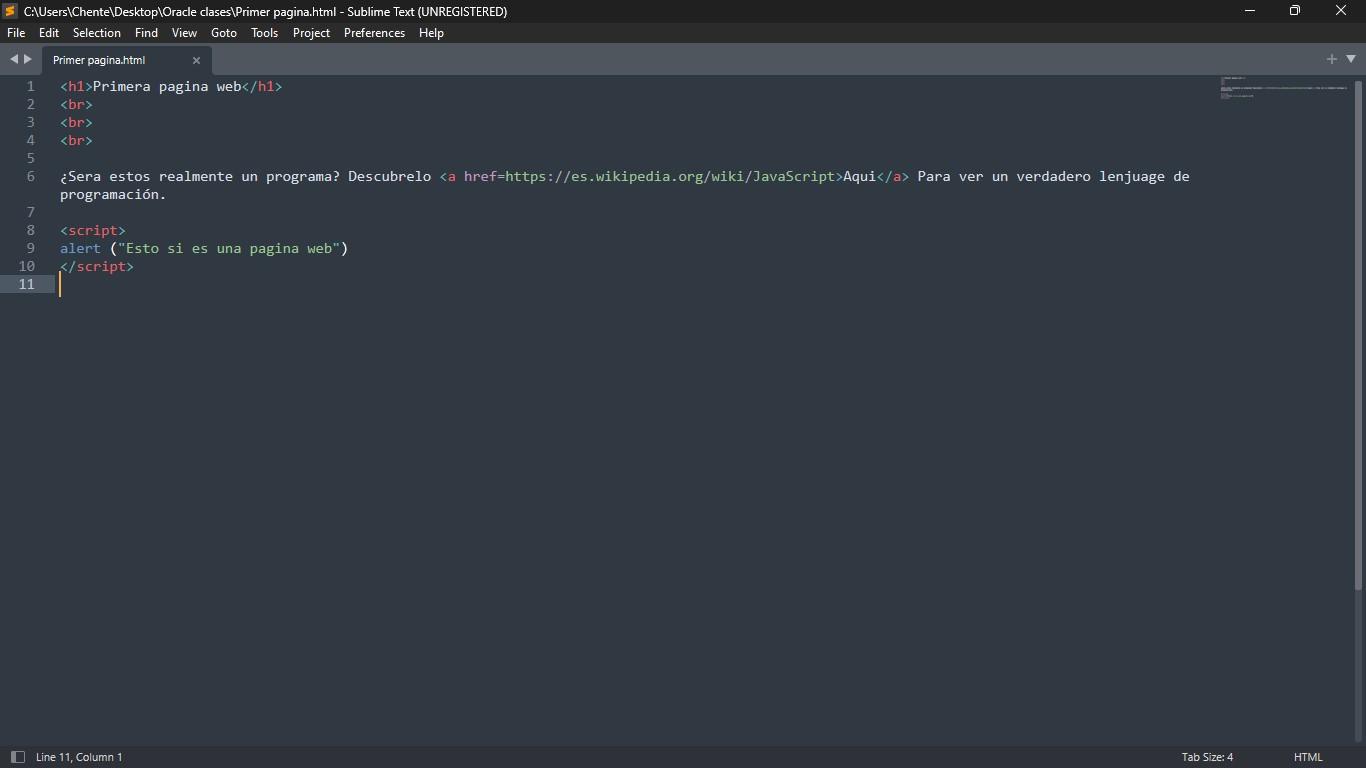The image size is (1366, 768).
Task: Click the word 'programación.' on wrapped line
Action: [x=113, y=194]
